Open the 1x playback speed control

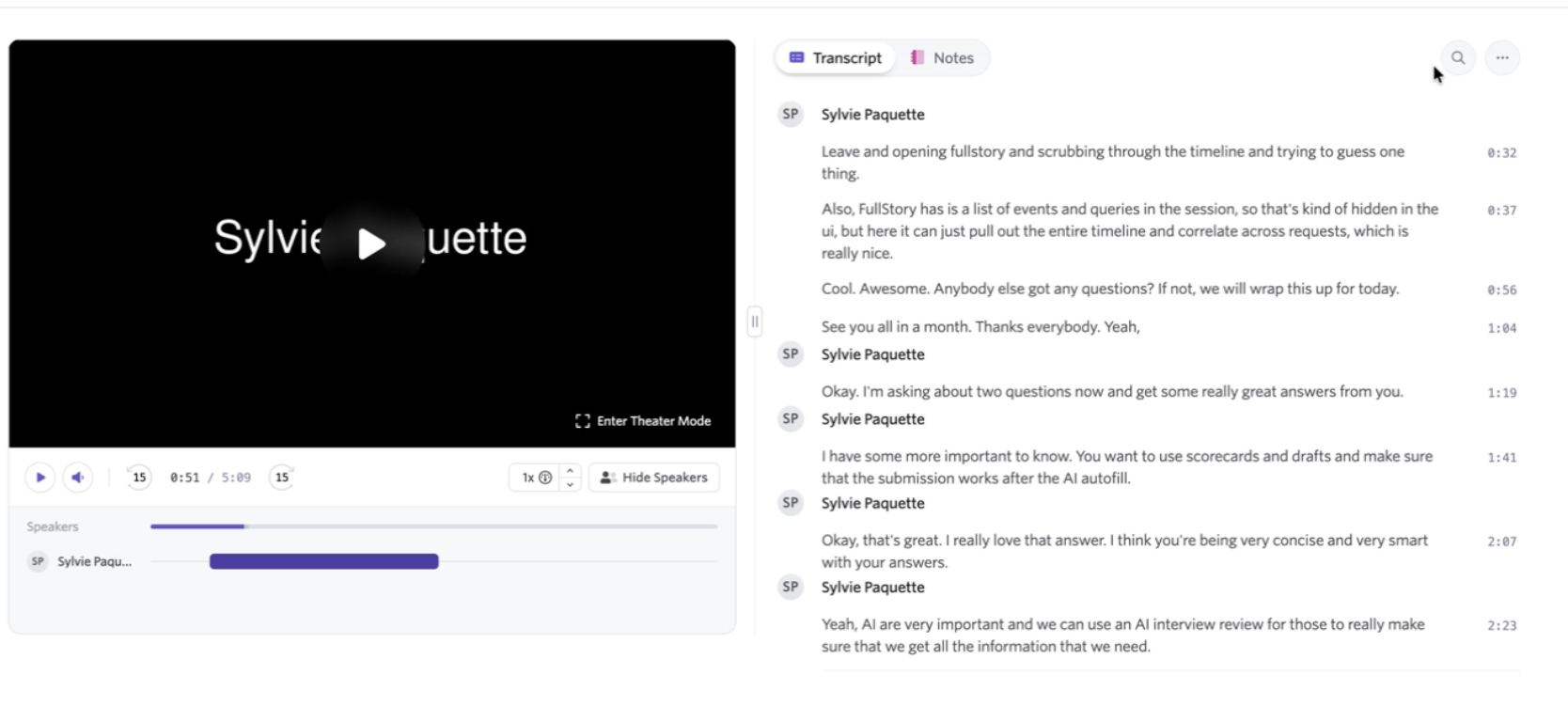coord(536,478)
